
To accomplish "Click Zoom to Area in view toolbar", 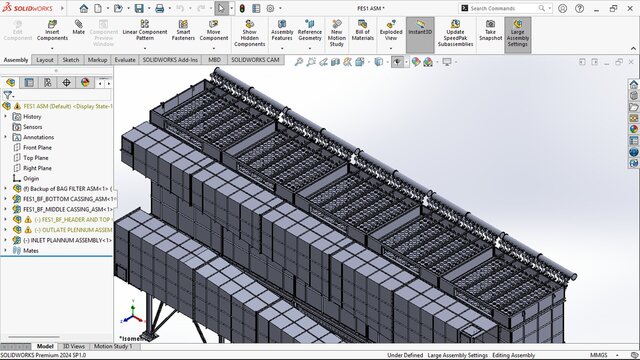I will click(x=311, y=62).
